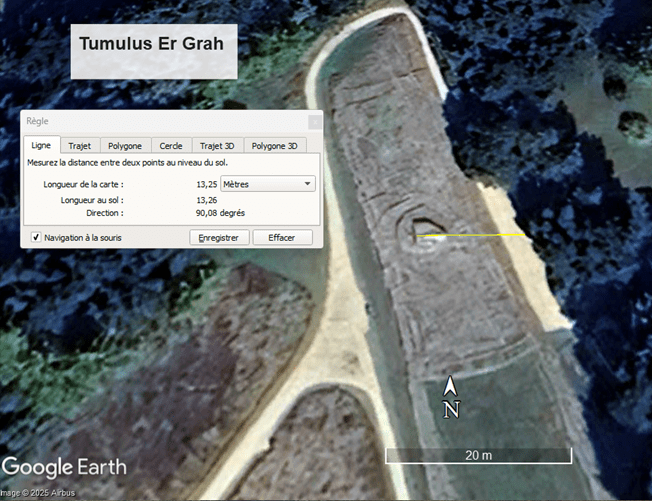Click the Google Earth logo
Viewport: 652px width, 501px height.
[x=64, y=467]
